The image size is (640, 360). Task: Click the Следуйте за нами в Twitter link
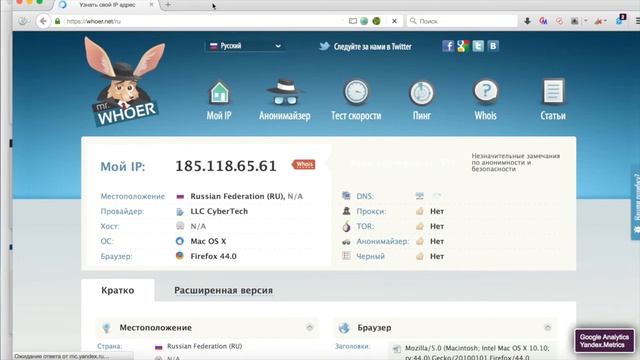click(x=372, y=47)
